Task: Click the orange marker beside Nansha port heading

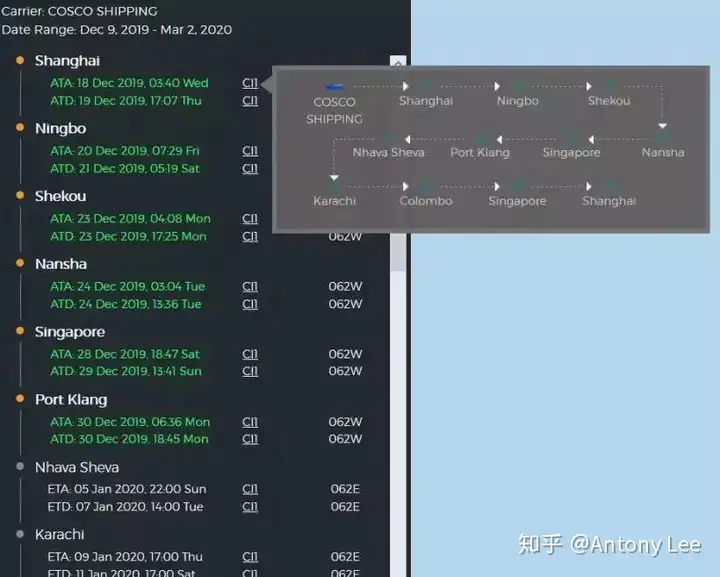Action: 20,263
